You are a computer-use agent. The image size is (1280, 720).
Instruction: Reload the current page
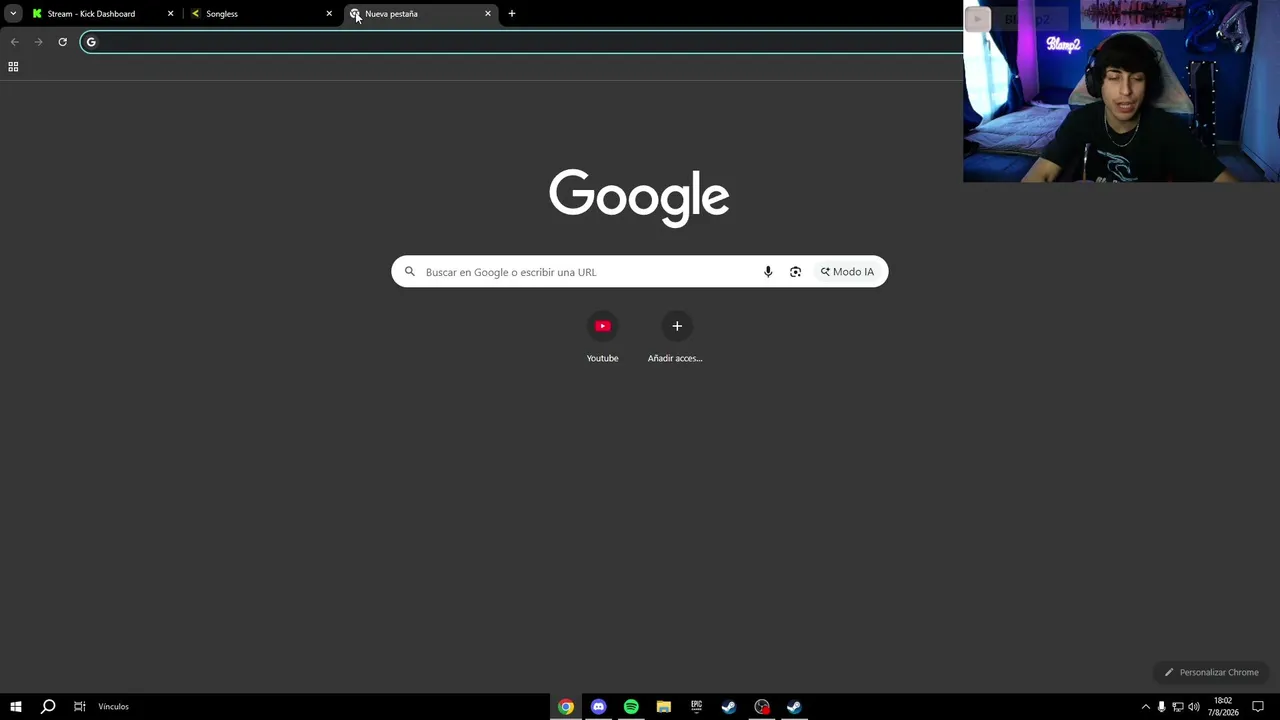[x=62, y=42]
